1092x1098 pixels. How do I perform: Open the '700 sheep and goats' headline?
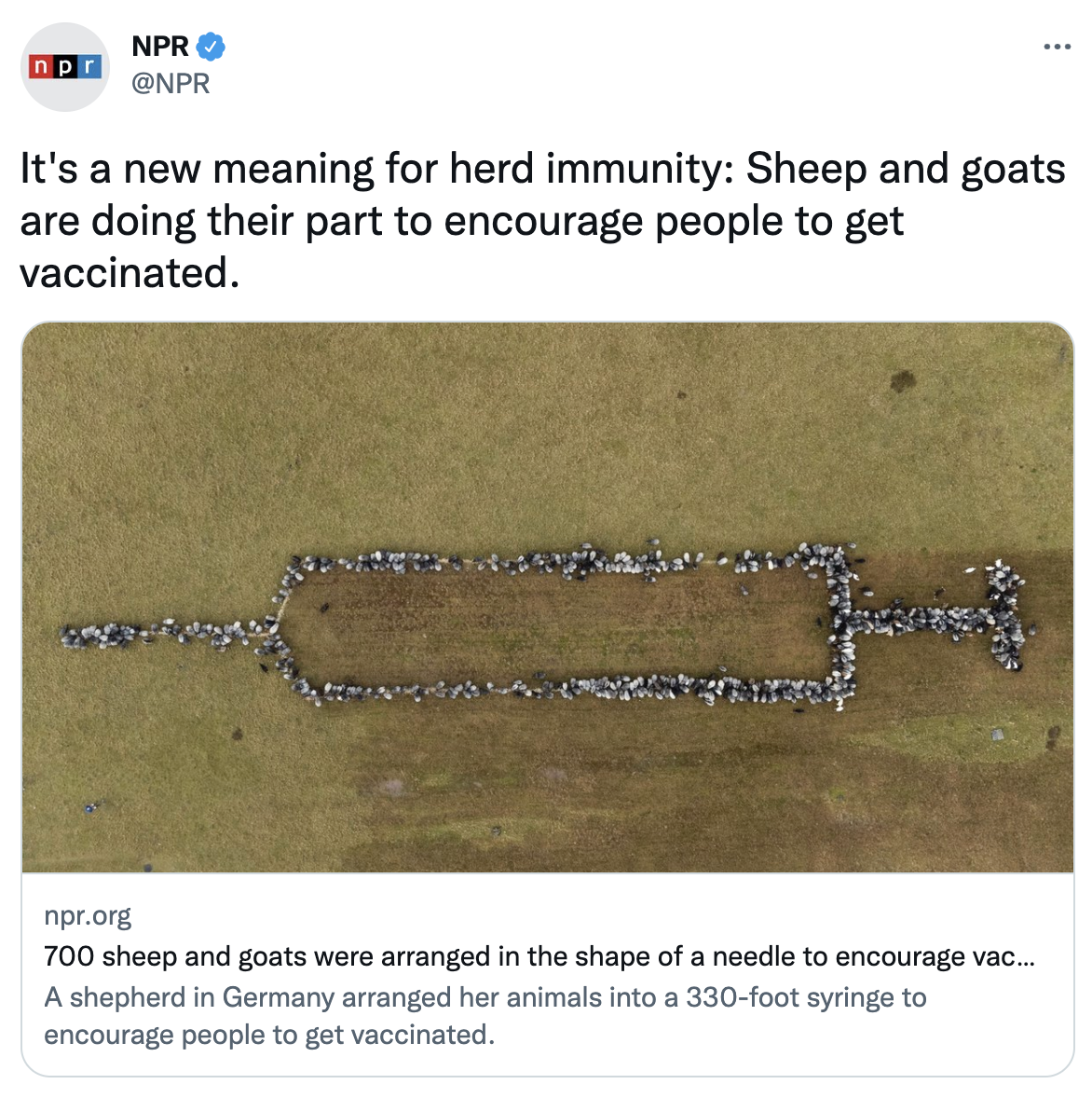click(539, 955)
